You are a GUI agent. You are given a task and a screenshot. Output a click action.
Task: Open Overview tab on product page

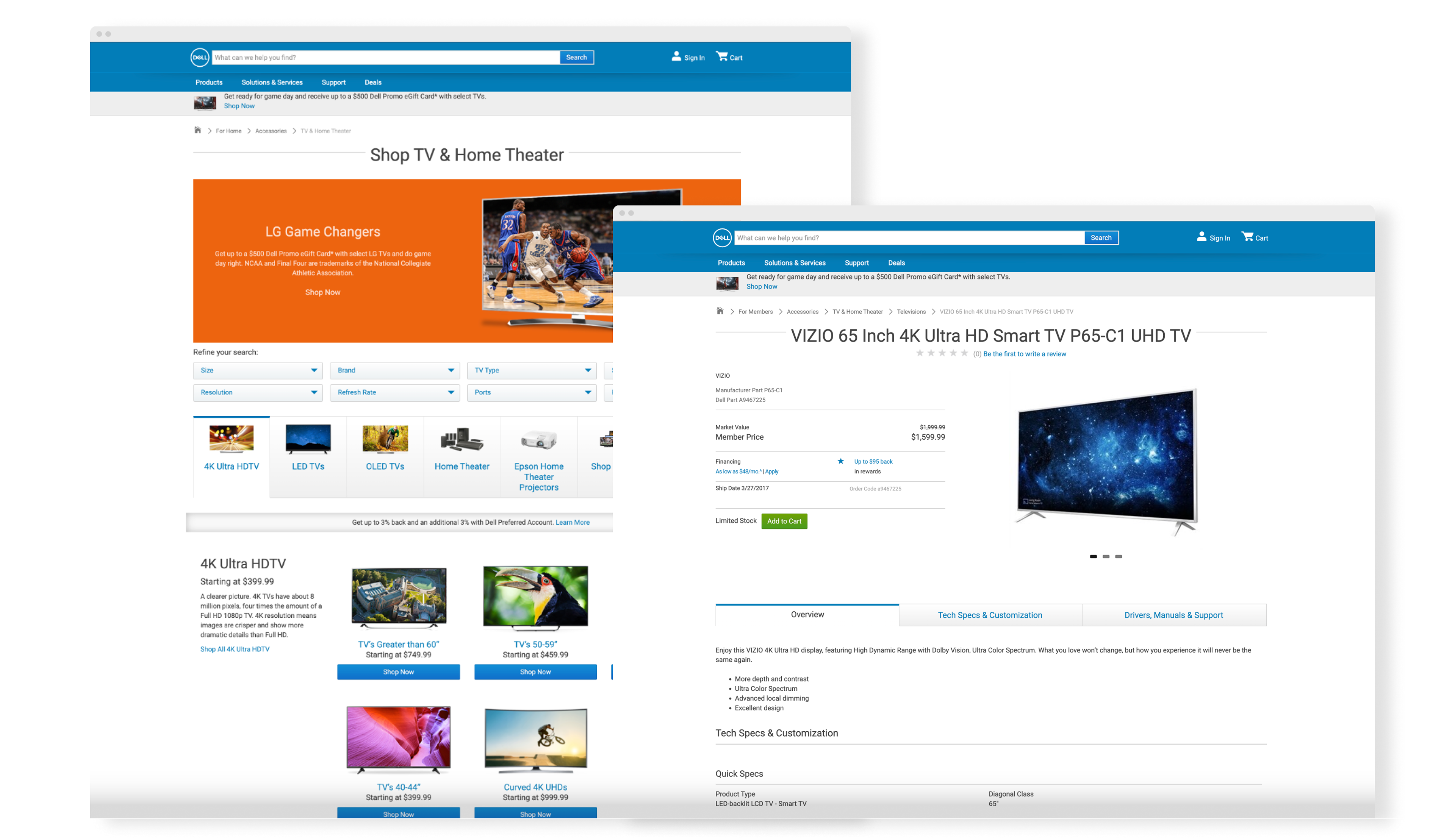click(807, 614)
